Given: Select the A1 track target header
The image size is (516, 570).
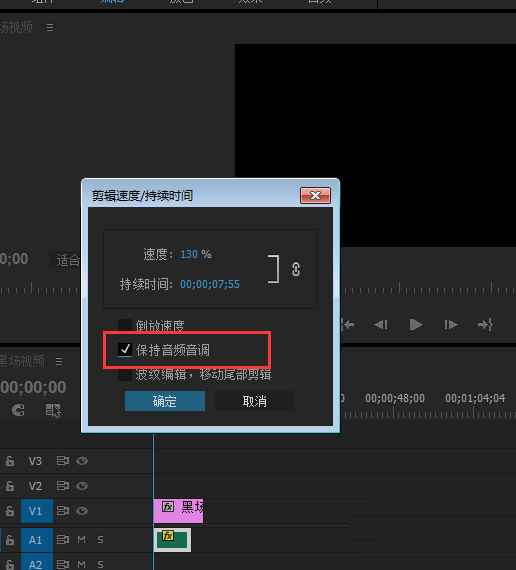Looking at the screenshot, I should coord(37,539).
